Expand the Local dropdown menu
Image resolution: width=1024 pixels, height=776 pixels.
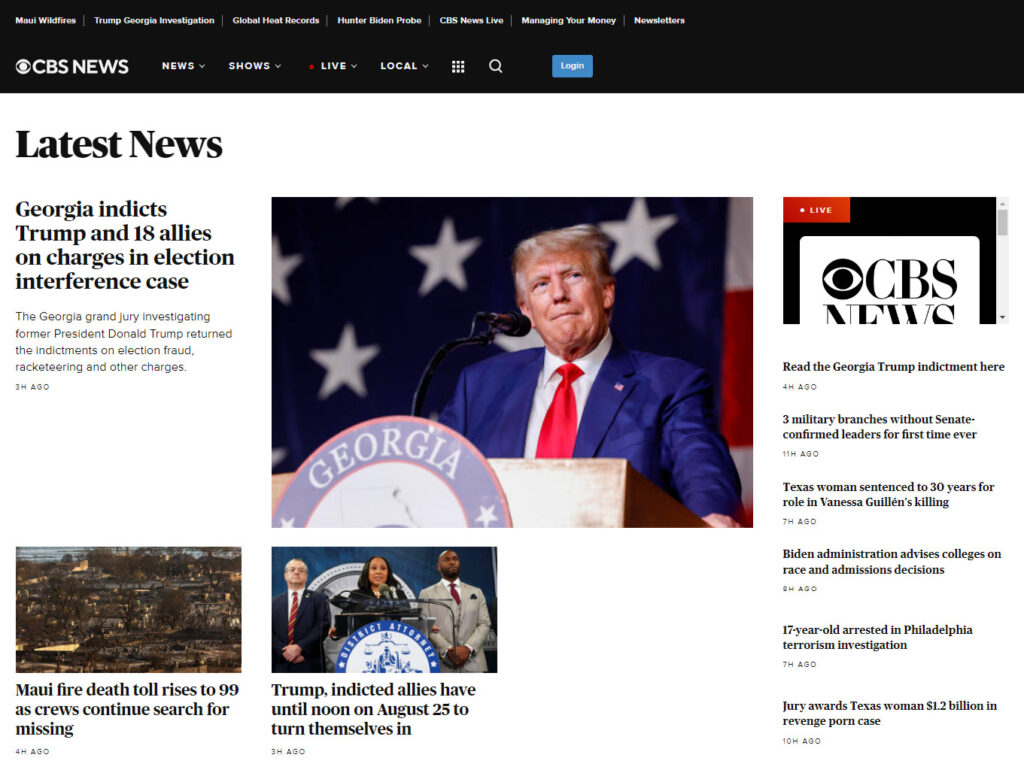(404, 66)
